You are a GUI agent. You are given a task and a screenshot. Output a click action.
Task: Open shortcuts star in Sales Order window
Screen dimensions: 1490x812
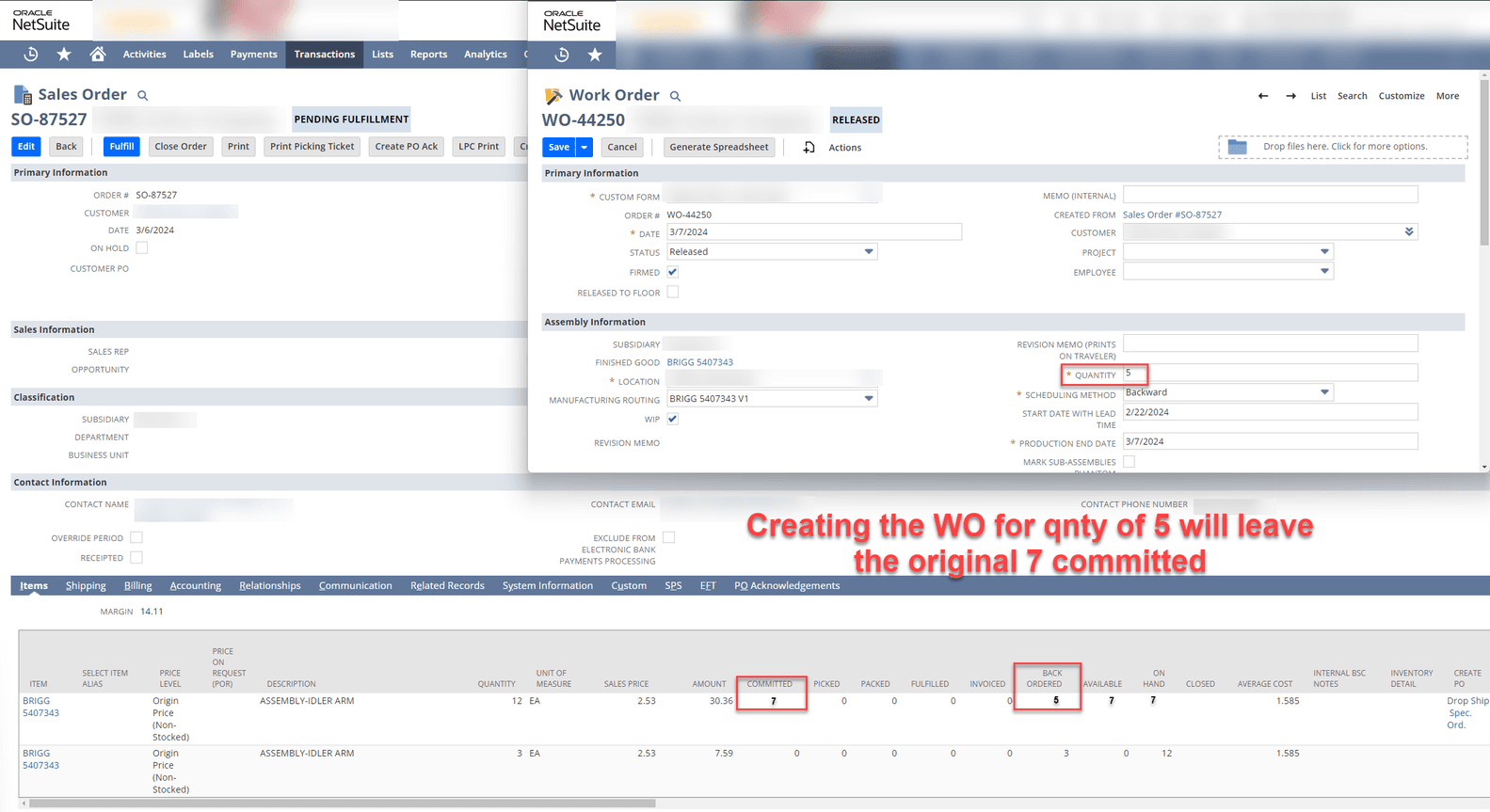pos(64,55)
